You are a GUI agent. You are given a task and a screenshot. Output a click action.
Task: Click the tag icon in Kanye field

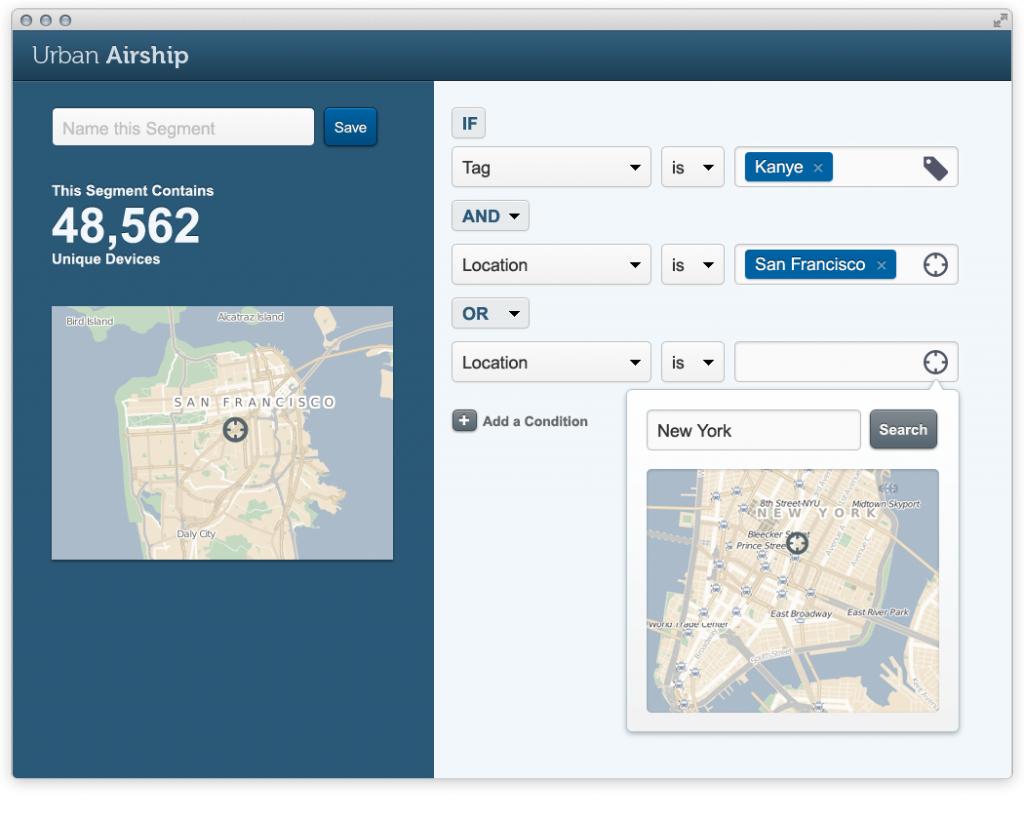(935, 168)
